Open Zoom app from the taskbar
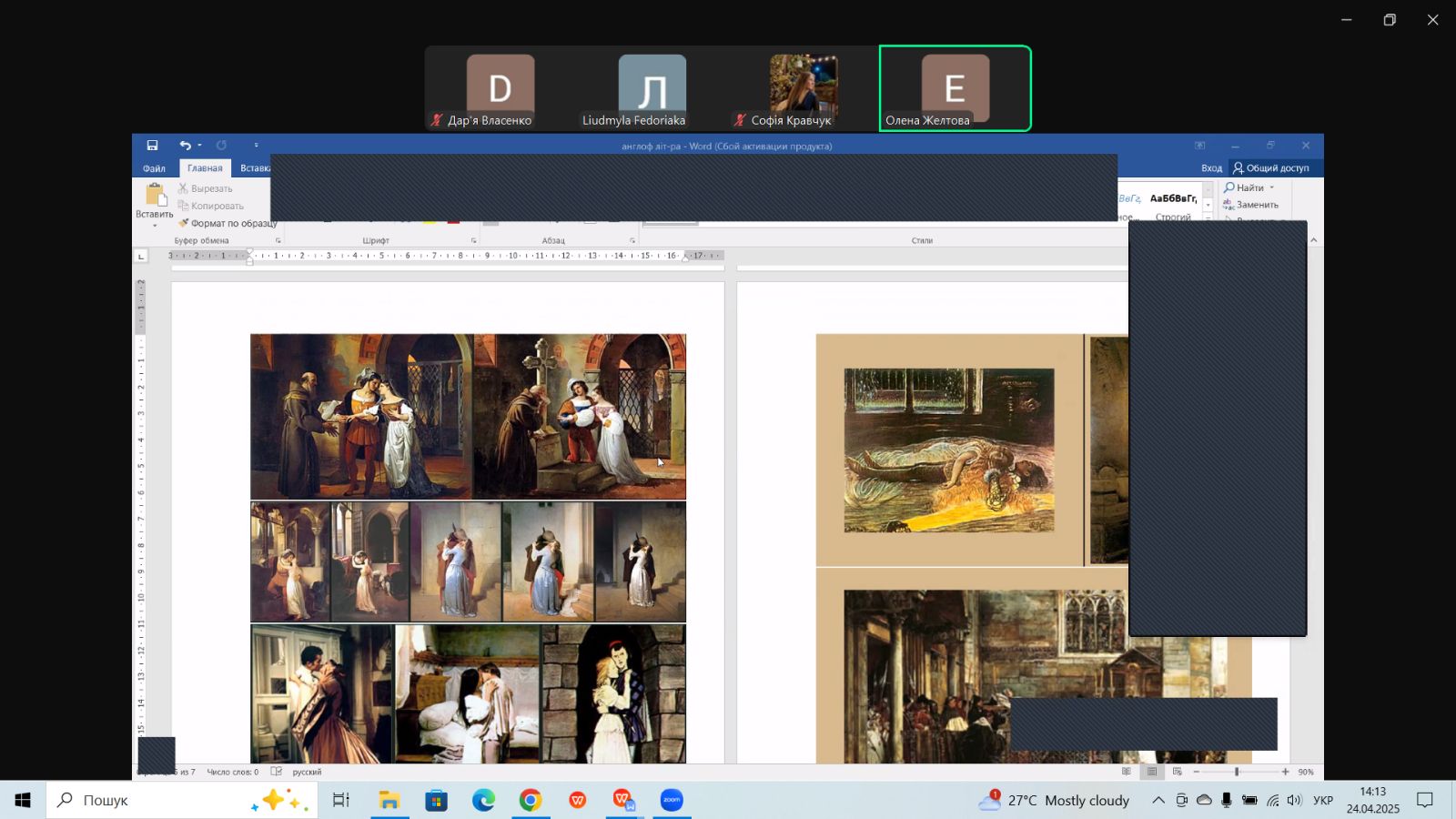Screen dimensions: 1456x819 coord(672,801)
